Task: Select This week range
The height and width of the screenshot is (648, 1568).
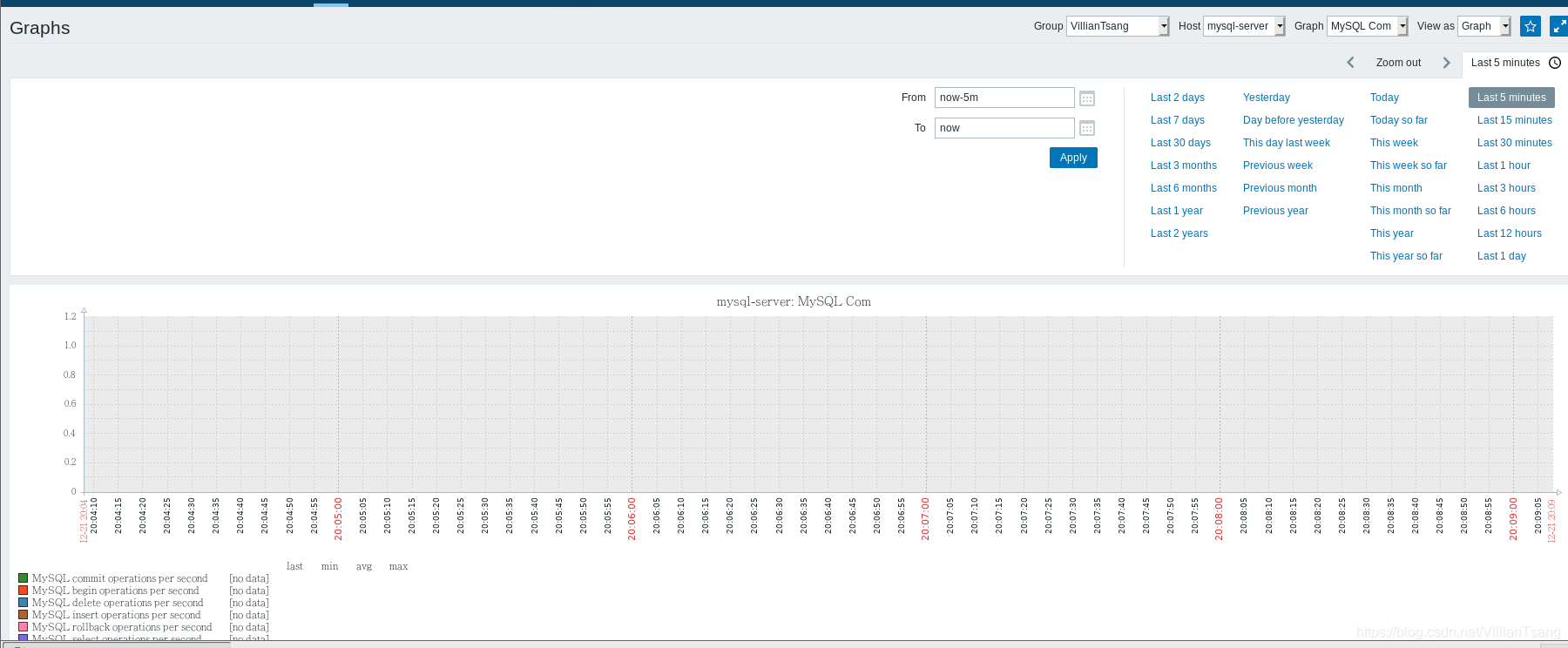Action: coord(1394,143)
